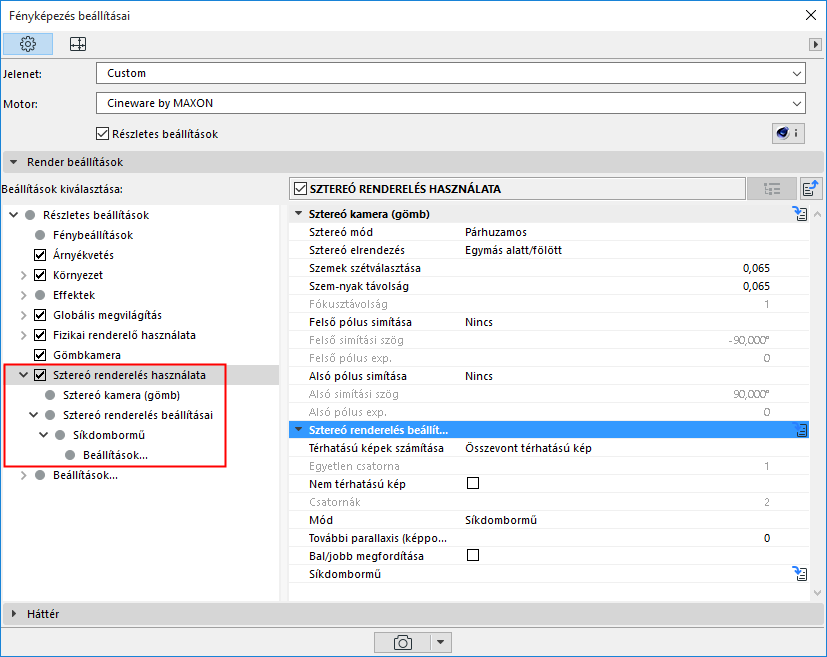827x657 pixels.
Task: Expand the bottom Beállítások... tree node
Action: tap(24, 476)
